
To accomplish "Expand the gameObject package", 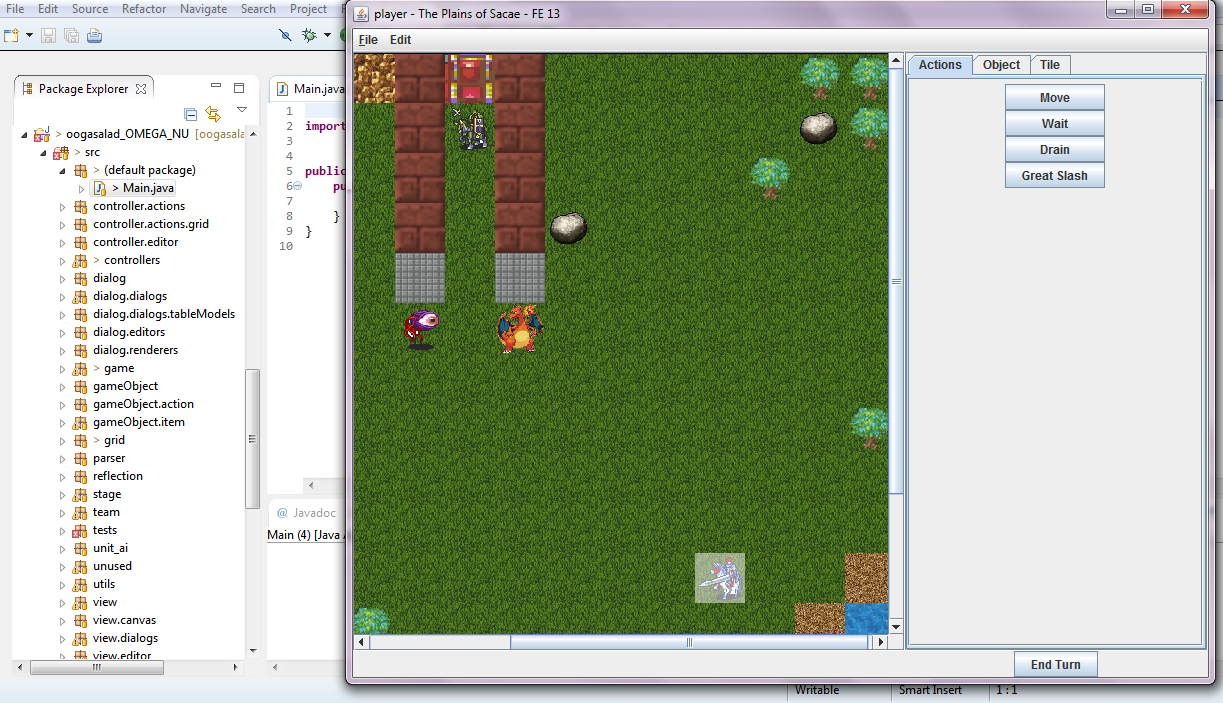I will [x=62, y=386].
